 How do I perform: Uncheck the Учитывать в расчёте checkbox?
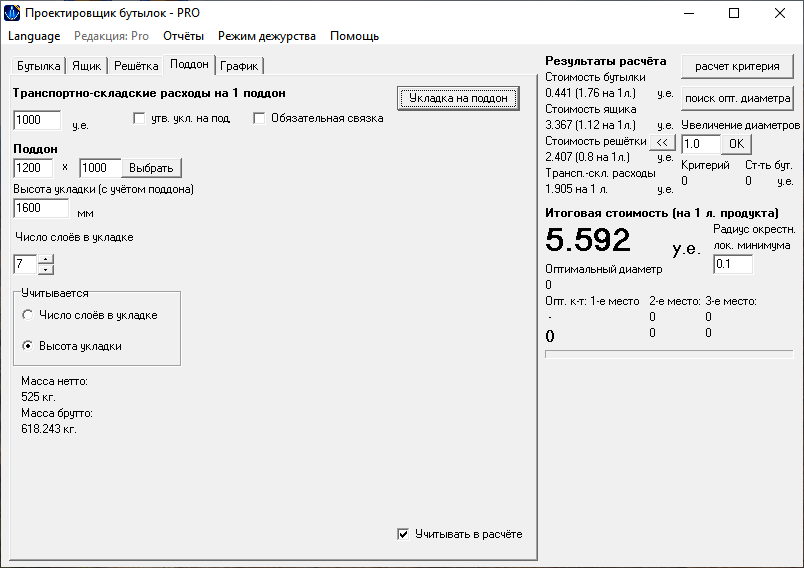click(x=403, y=534)
